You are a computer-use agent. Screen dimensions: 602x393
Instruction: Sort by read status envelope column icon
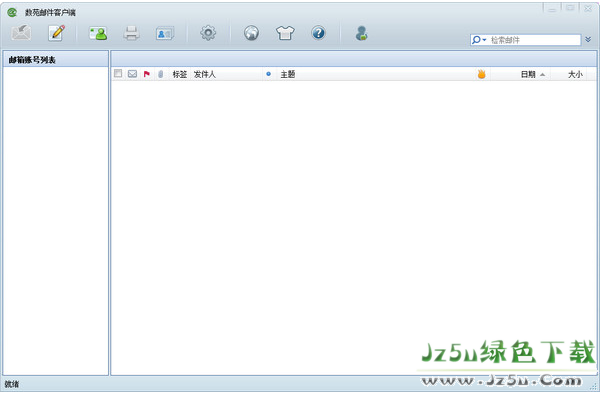132,74
